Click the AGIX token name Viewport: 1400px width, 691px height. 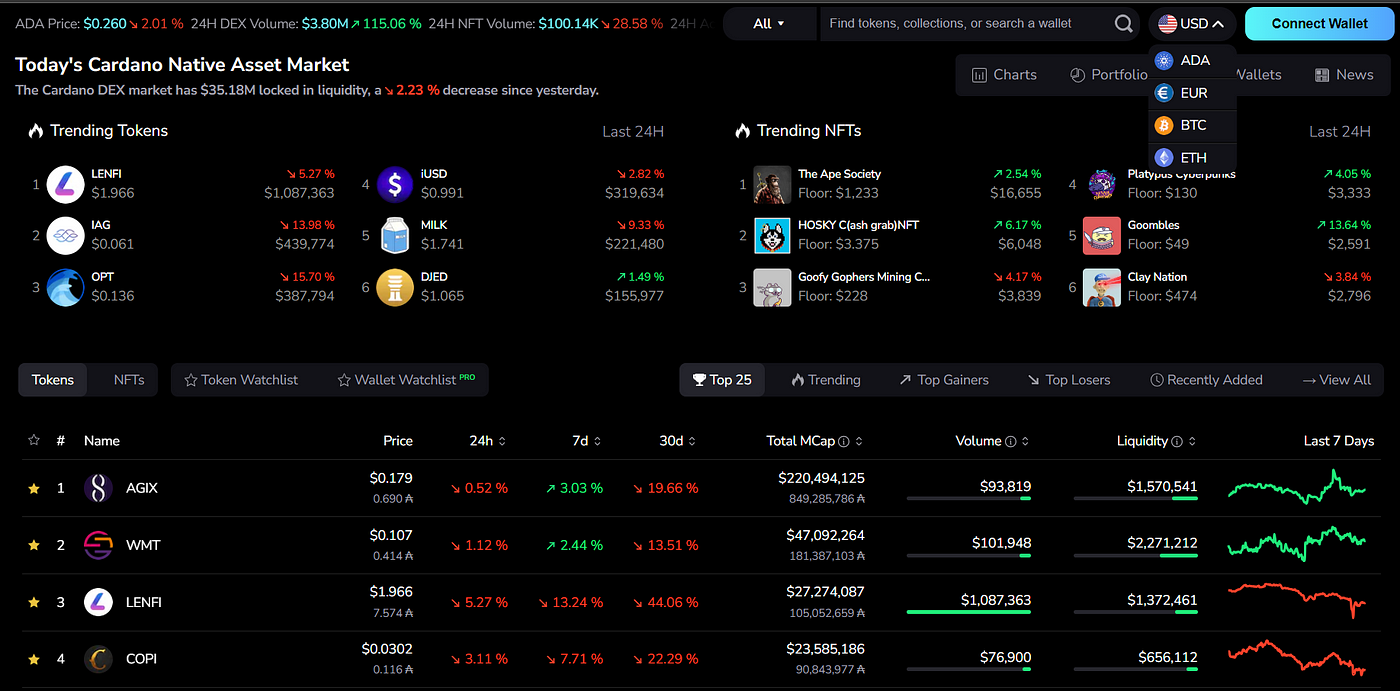(141, 488)
